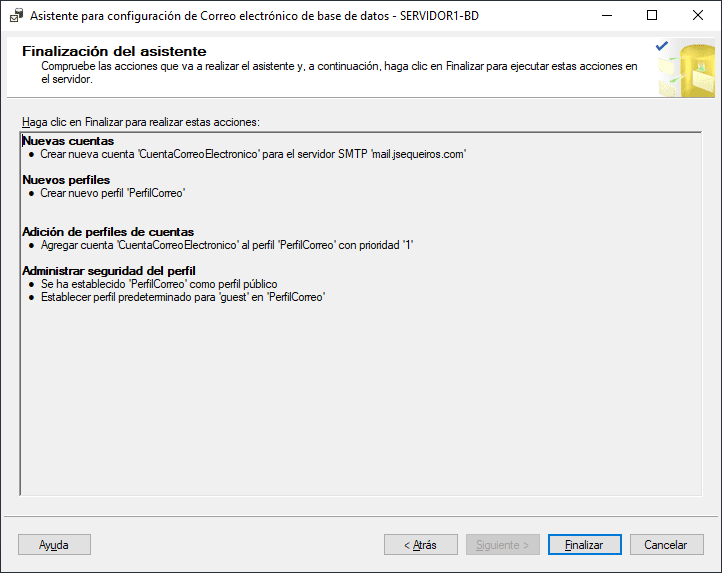
Task: Click the 'Finalización del asistente' header title
Action: (114, 51)
